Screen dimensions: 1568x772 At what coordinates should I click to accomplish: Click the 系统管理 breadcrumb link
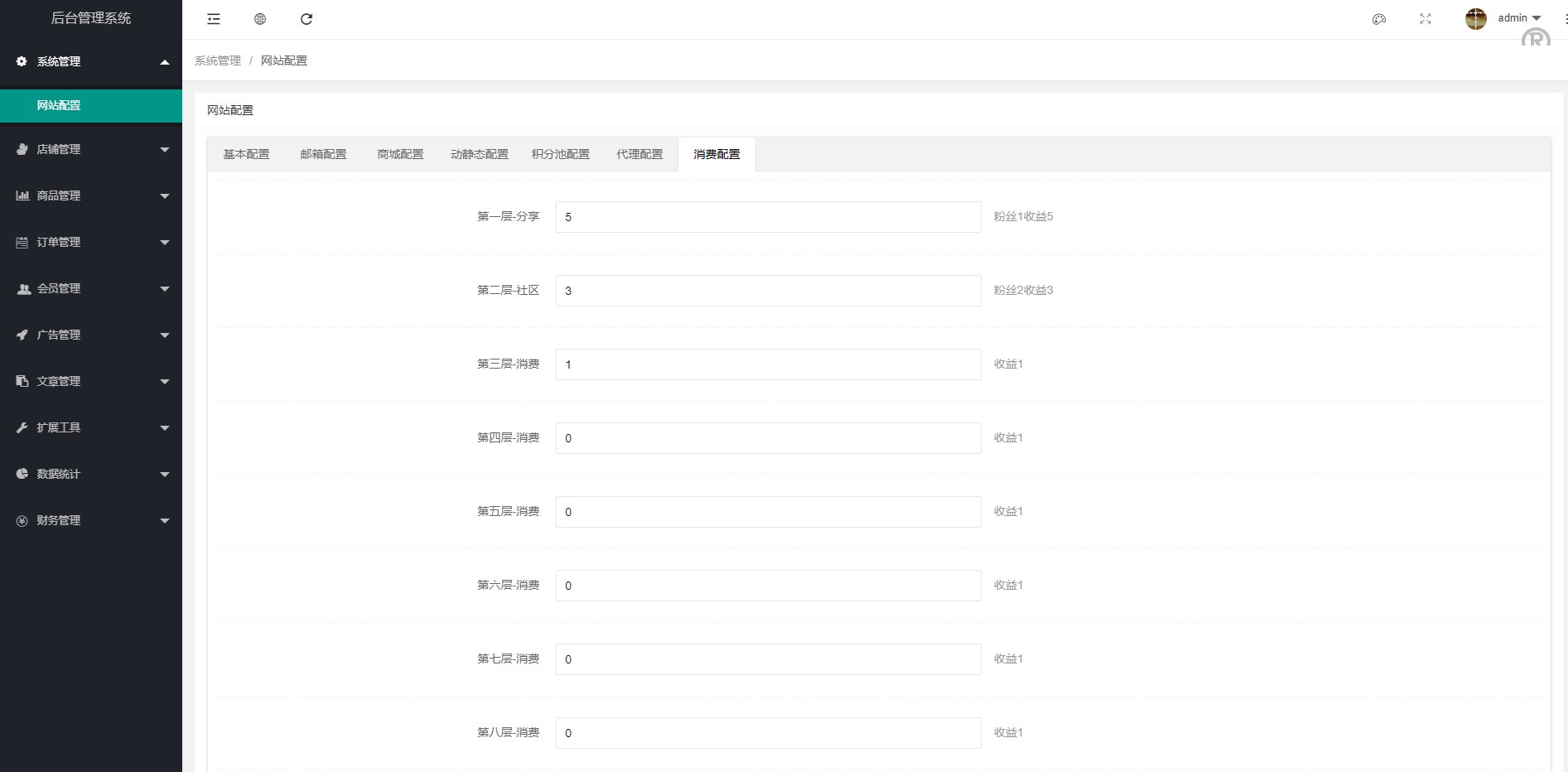[217, 60]
